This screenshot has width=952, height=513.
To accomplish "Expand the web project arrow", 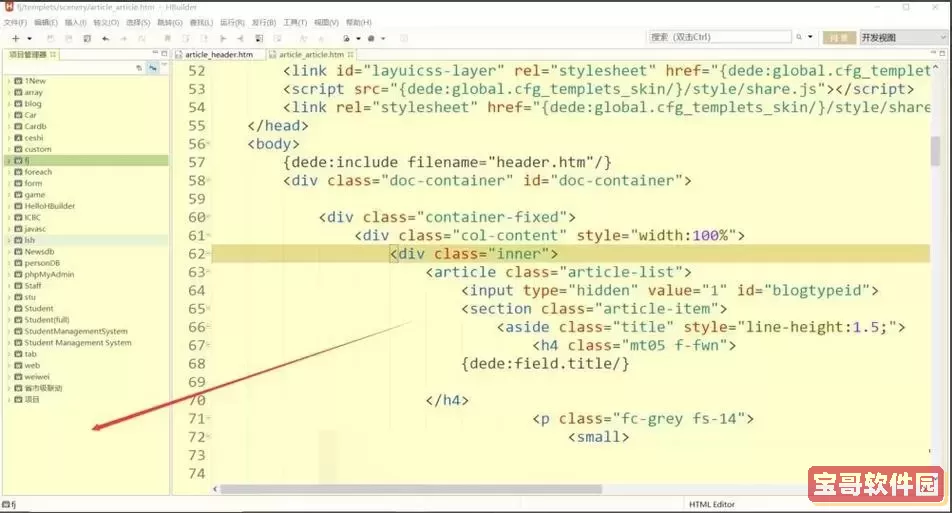I will [x=8, y=365].
